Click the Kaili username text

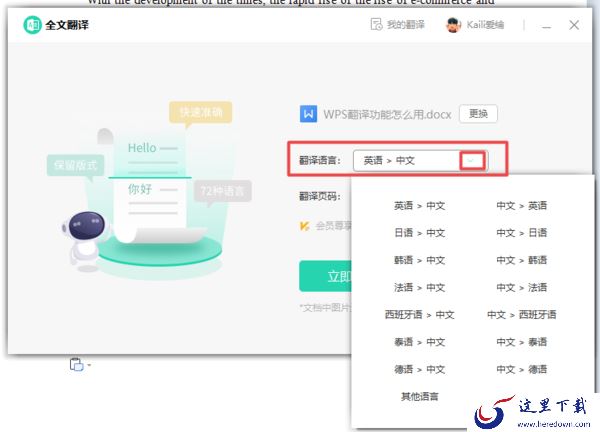pos(485,25)
